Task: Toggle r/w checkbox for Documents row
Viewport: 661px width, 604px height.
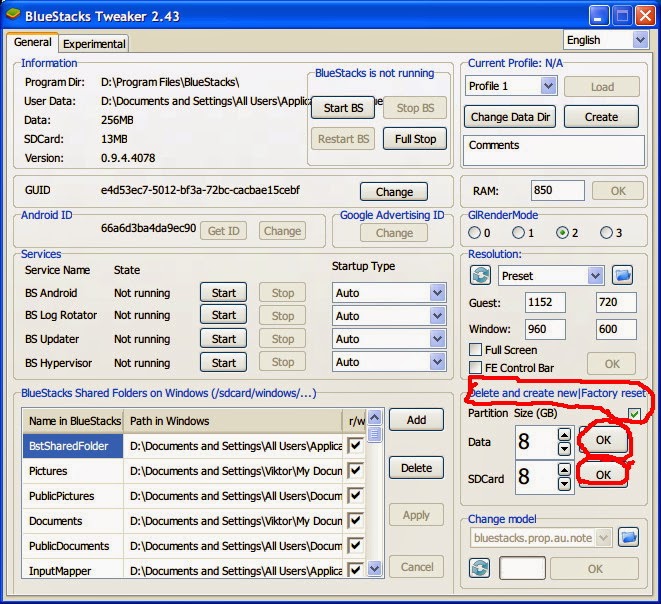Action: [355, 521]
